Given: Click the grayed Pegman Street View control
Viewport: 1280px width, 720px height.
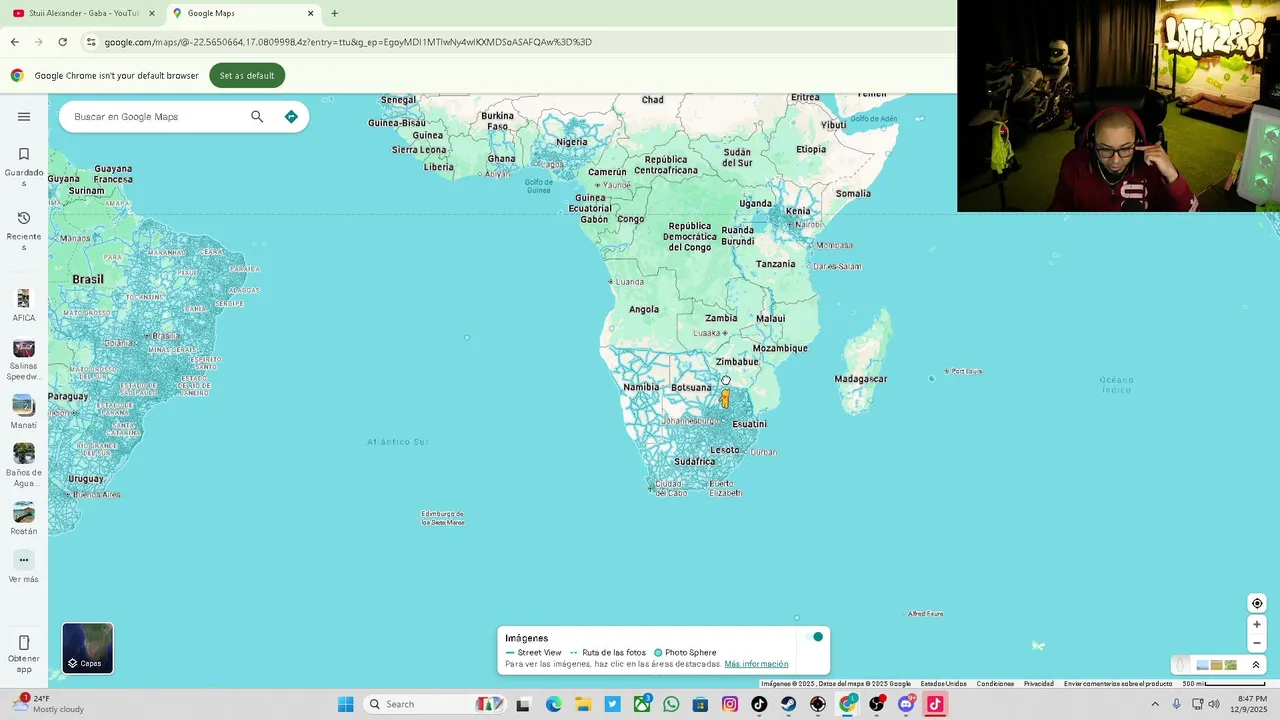Looking at the screenshot, I should [1181, 664].
